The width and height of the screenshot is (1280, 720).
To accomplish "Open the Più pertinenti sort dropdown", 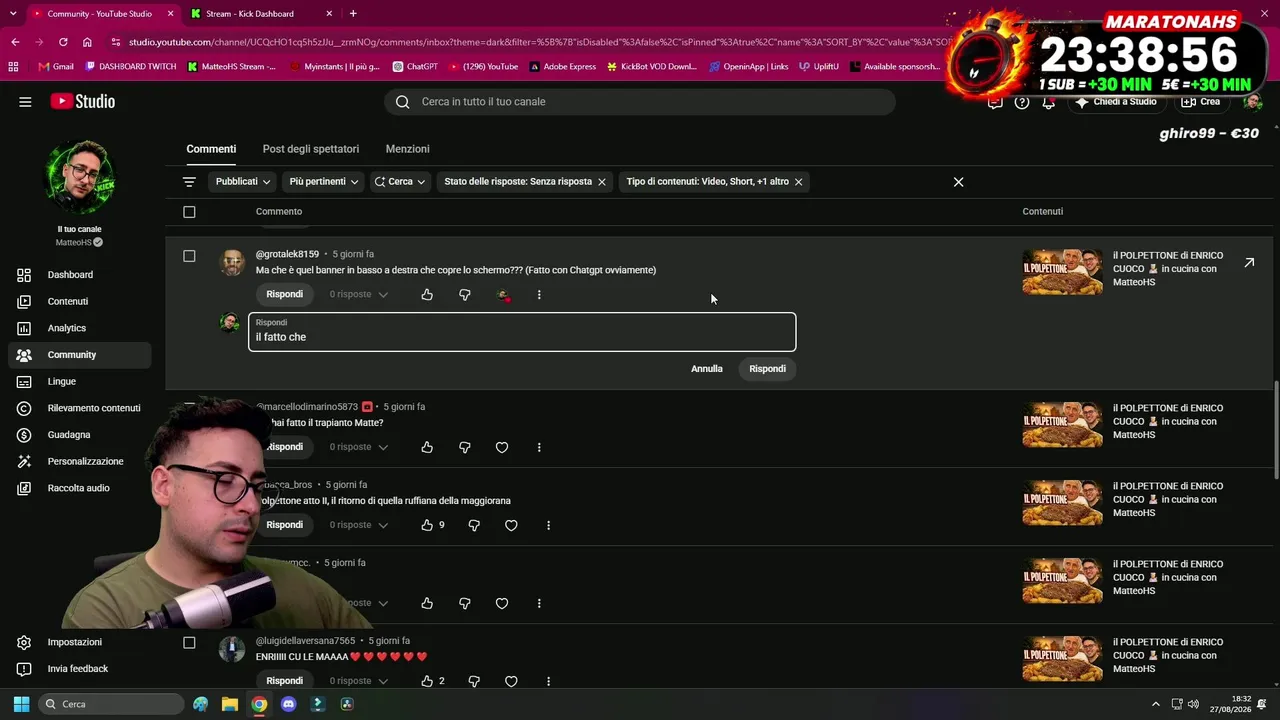I will (x=324, y=182).
